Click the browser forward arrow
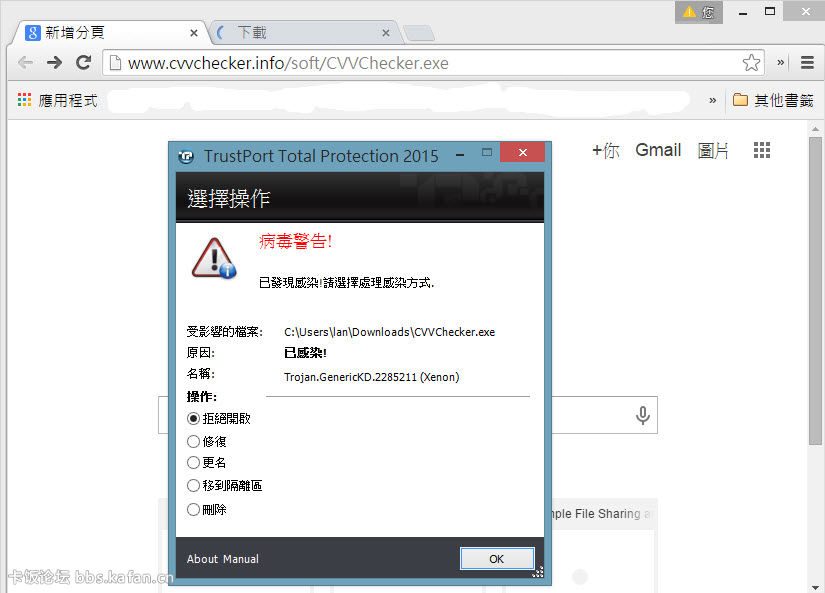This screenshot has height=593, width=825. click(x=55, y=63)
